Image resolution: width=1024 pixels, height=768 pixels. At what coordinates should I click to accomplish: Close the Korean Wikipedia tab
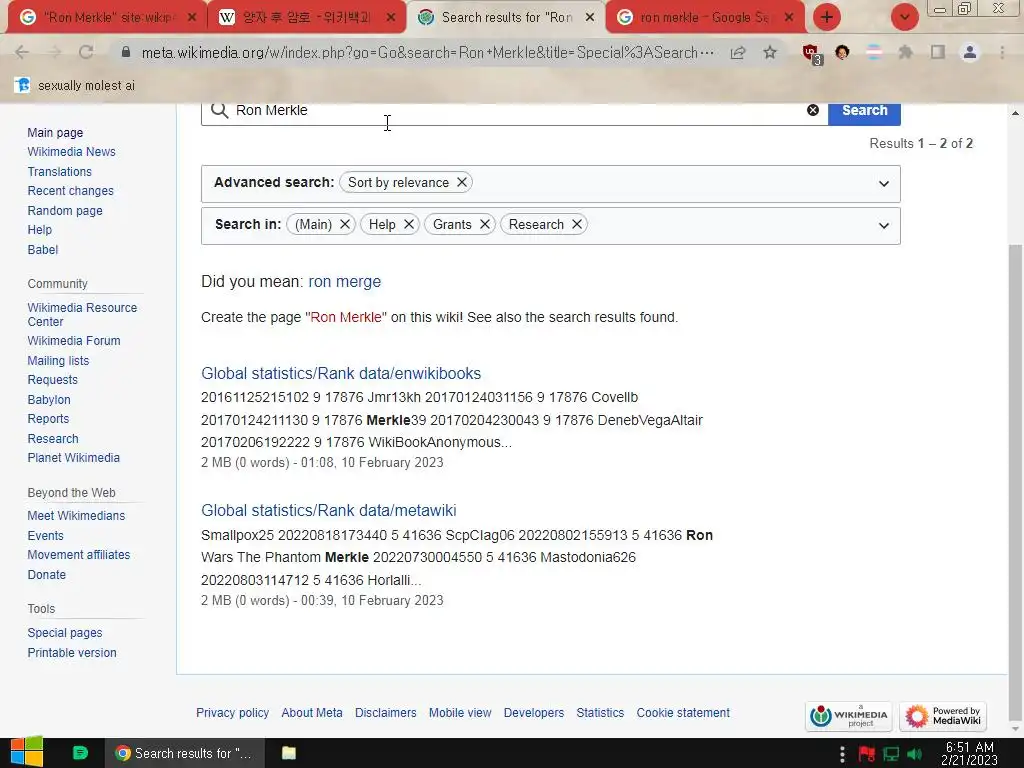point(391,18)
